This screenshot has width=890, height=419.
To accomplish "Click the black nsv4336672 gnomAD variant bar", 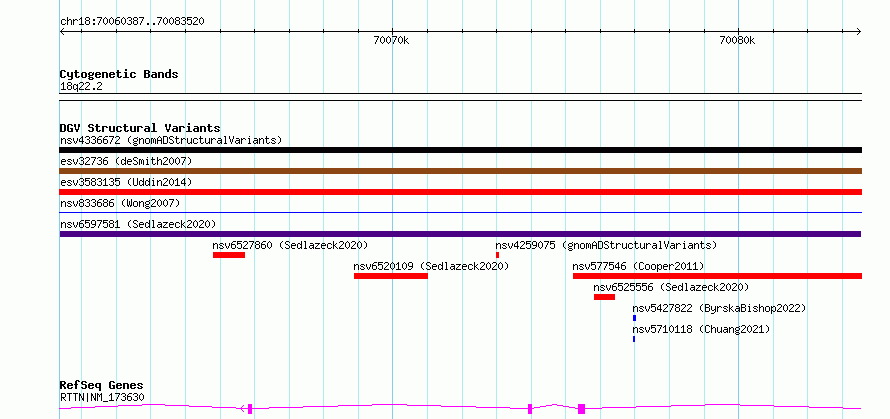I will click(x=460, y=150).
